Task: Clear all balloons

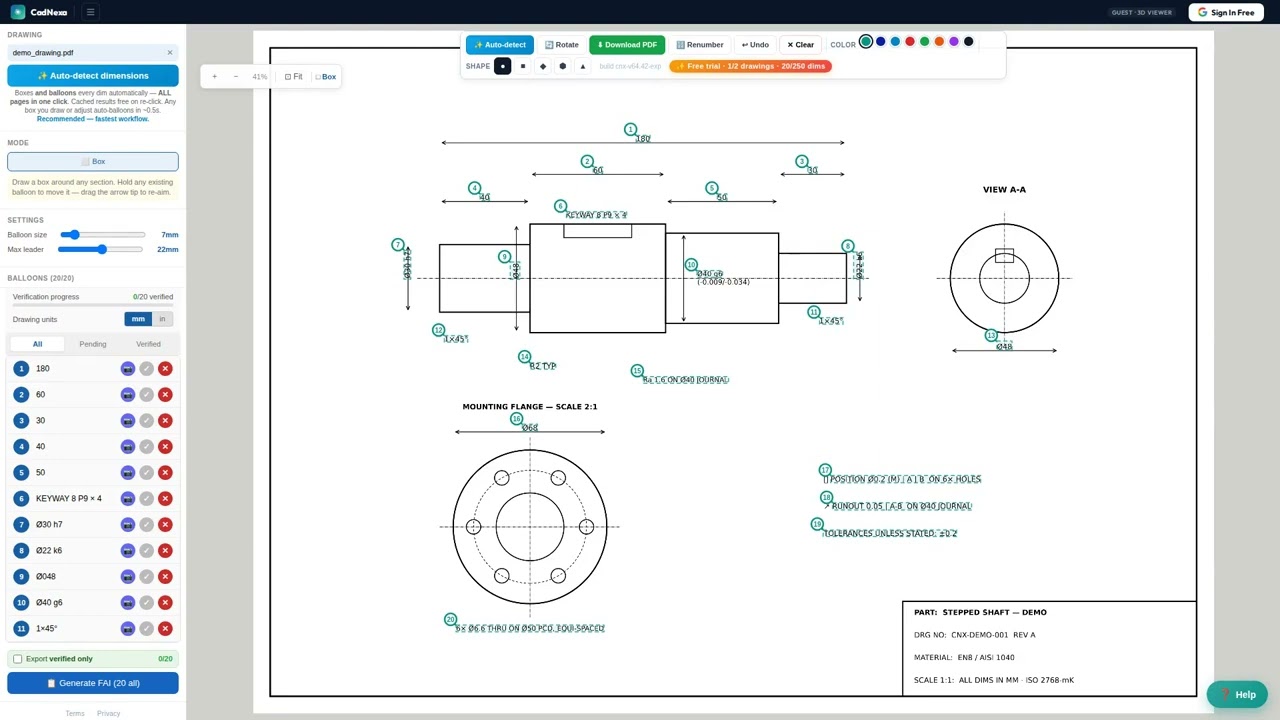Action: tap(800, 45)
